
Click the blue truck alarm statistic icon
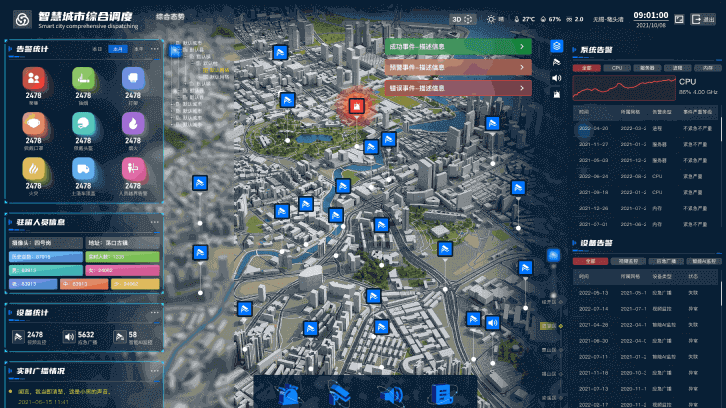pyautogui.click(x=83, y=168)
